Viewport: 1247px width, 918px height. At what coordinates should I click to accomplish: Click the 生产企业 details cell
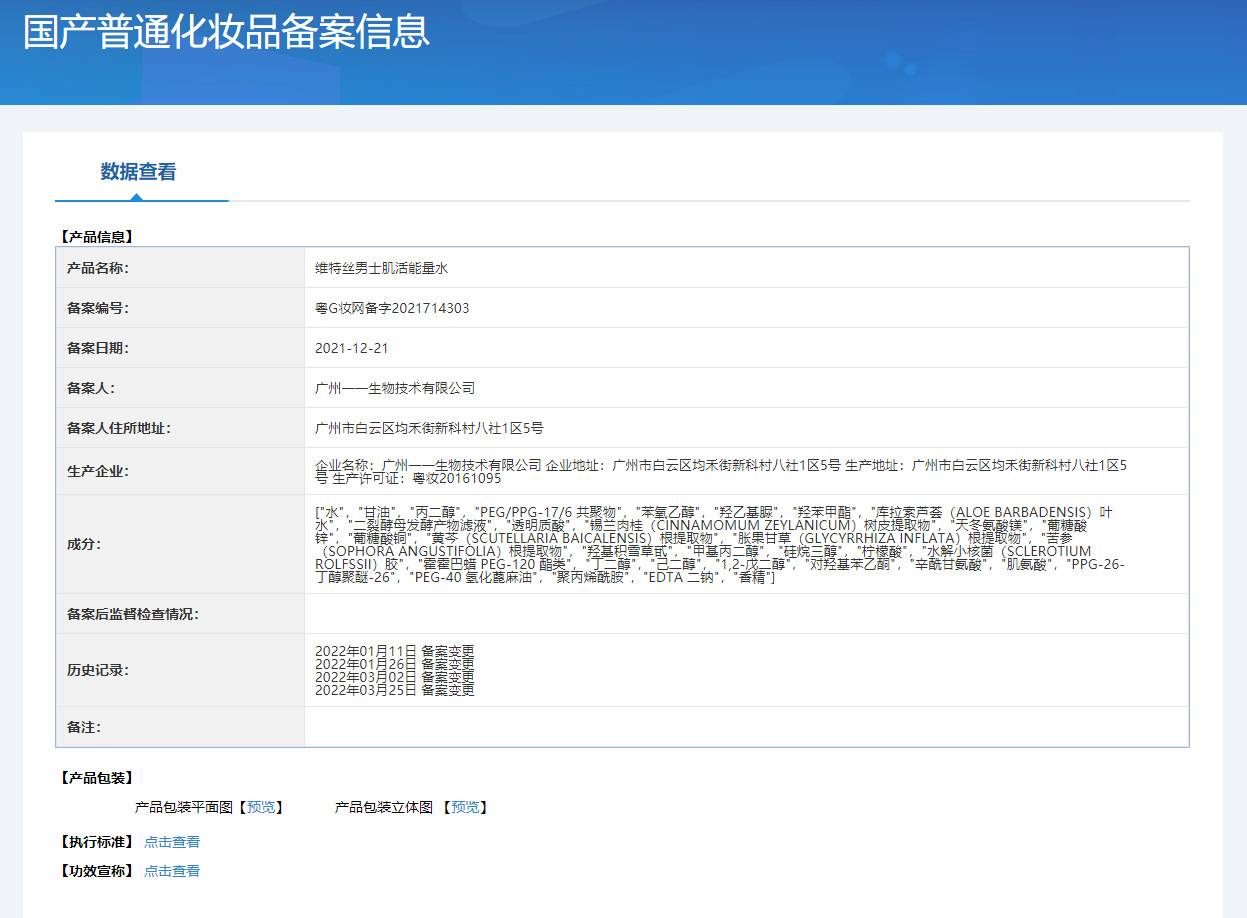point(720,471)
